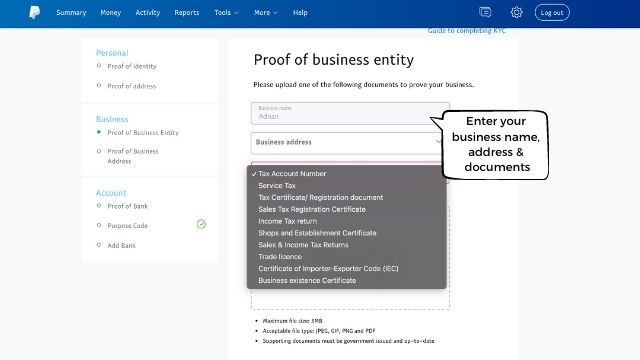Screen dimensions: 640x360
Task: Click the Business name input field
Action: click(x=350, y=113)
